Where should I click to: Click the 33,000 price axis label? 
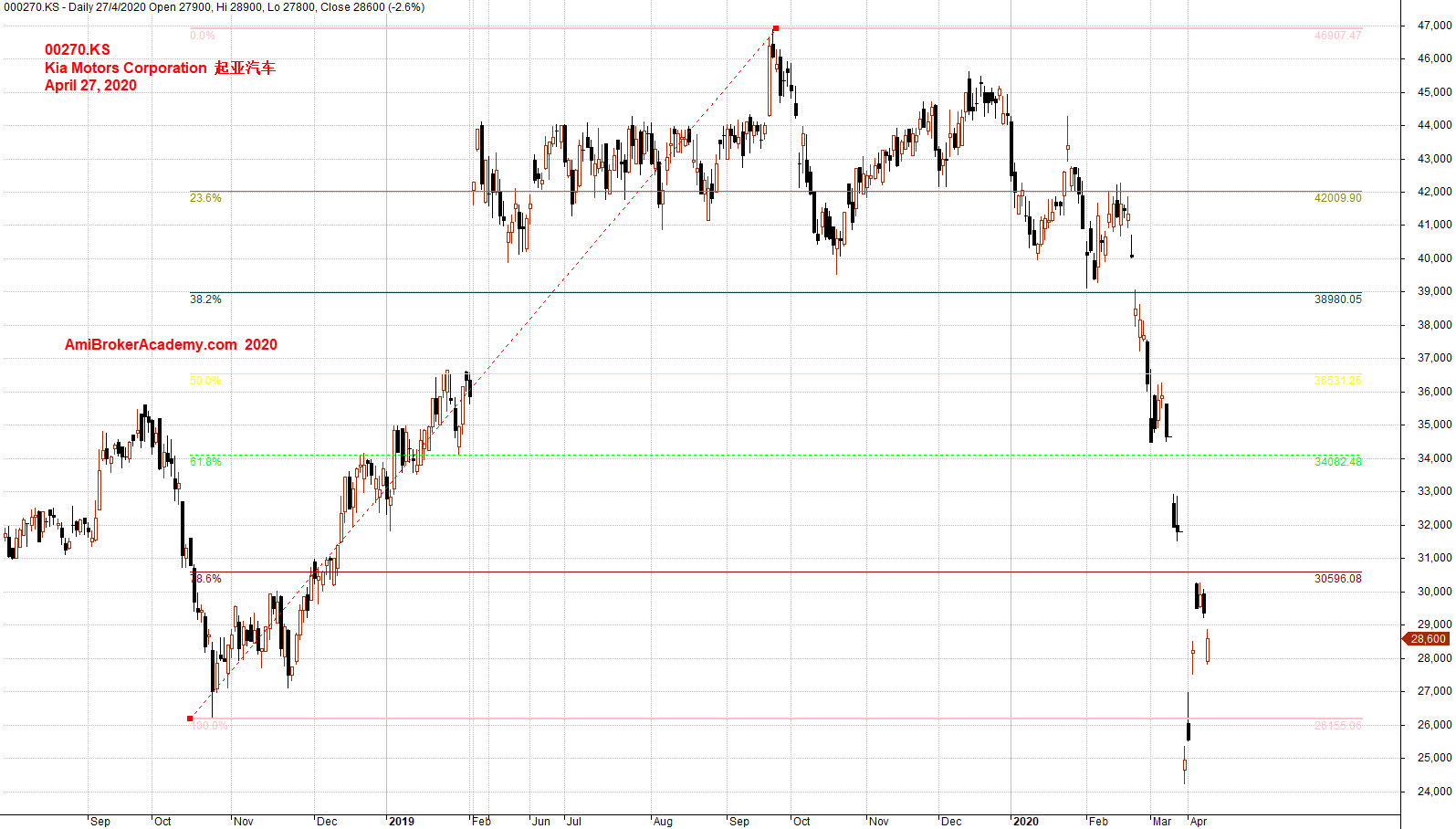point(1434,491)
